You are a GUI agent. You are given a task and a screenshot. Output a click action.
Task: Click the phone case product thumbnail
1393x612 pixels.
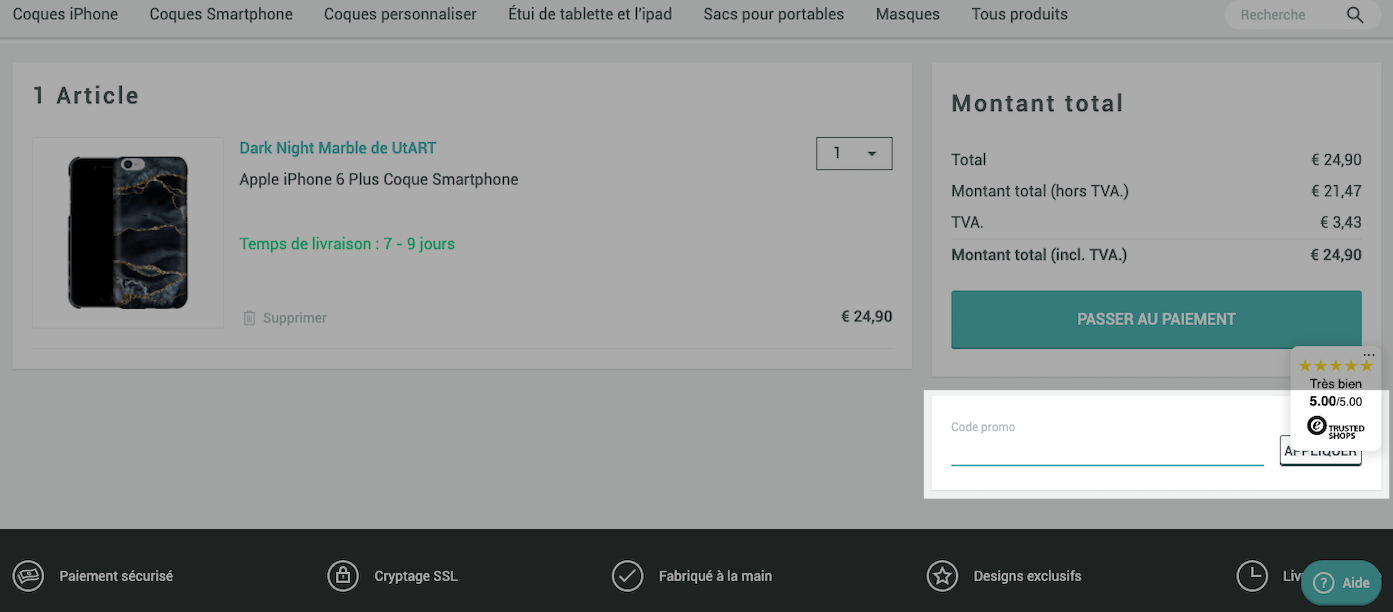(128, 232)
